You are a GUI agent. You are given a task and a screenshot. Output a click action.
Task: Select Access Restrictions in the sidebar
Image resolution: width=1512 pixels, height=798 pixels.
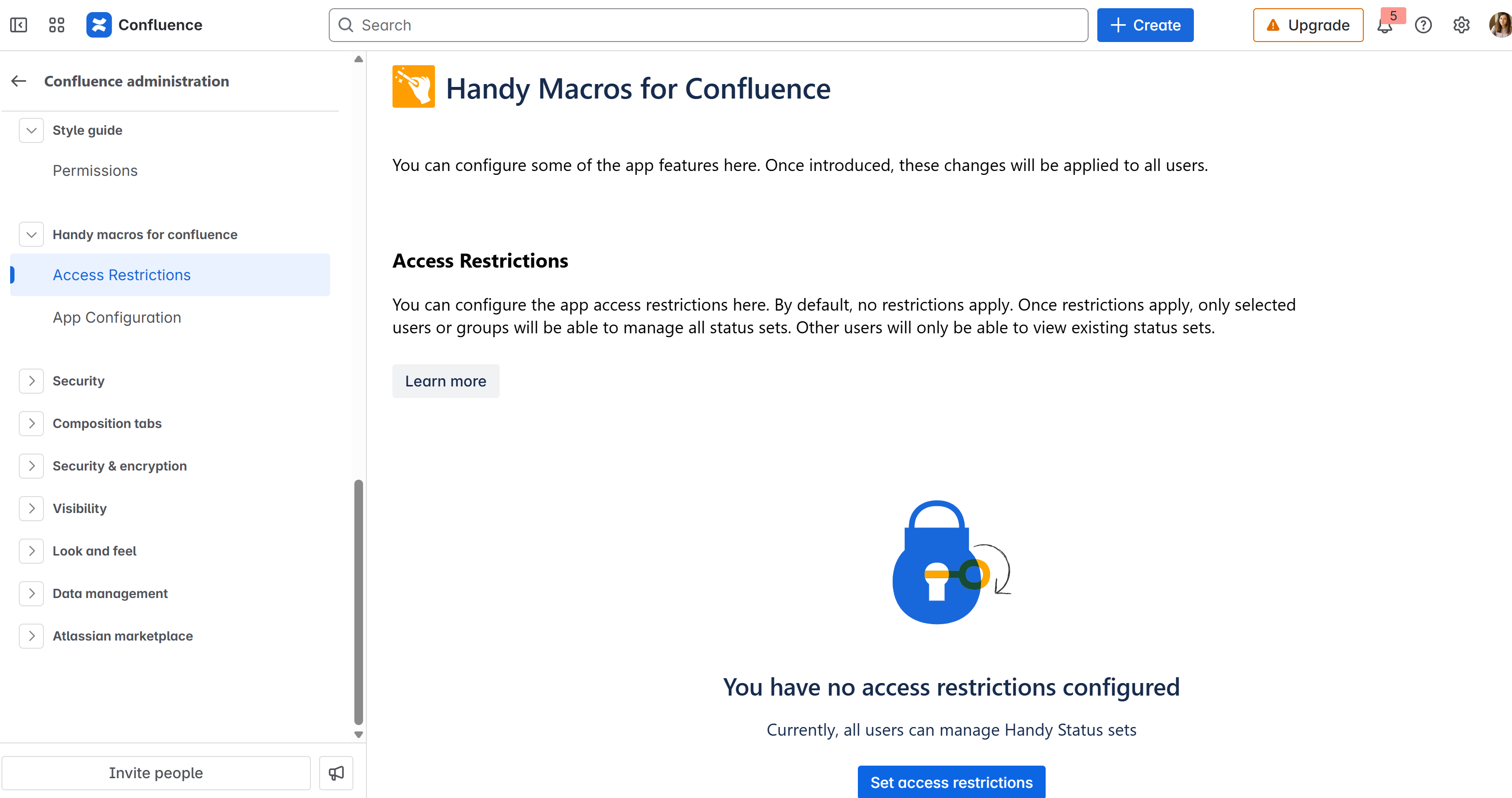pyautogui.click(x=170, y=275)
